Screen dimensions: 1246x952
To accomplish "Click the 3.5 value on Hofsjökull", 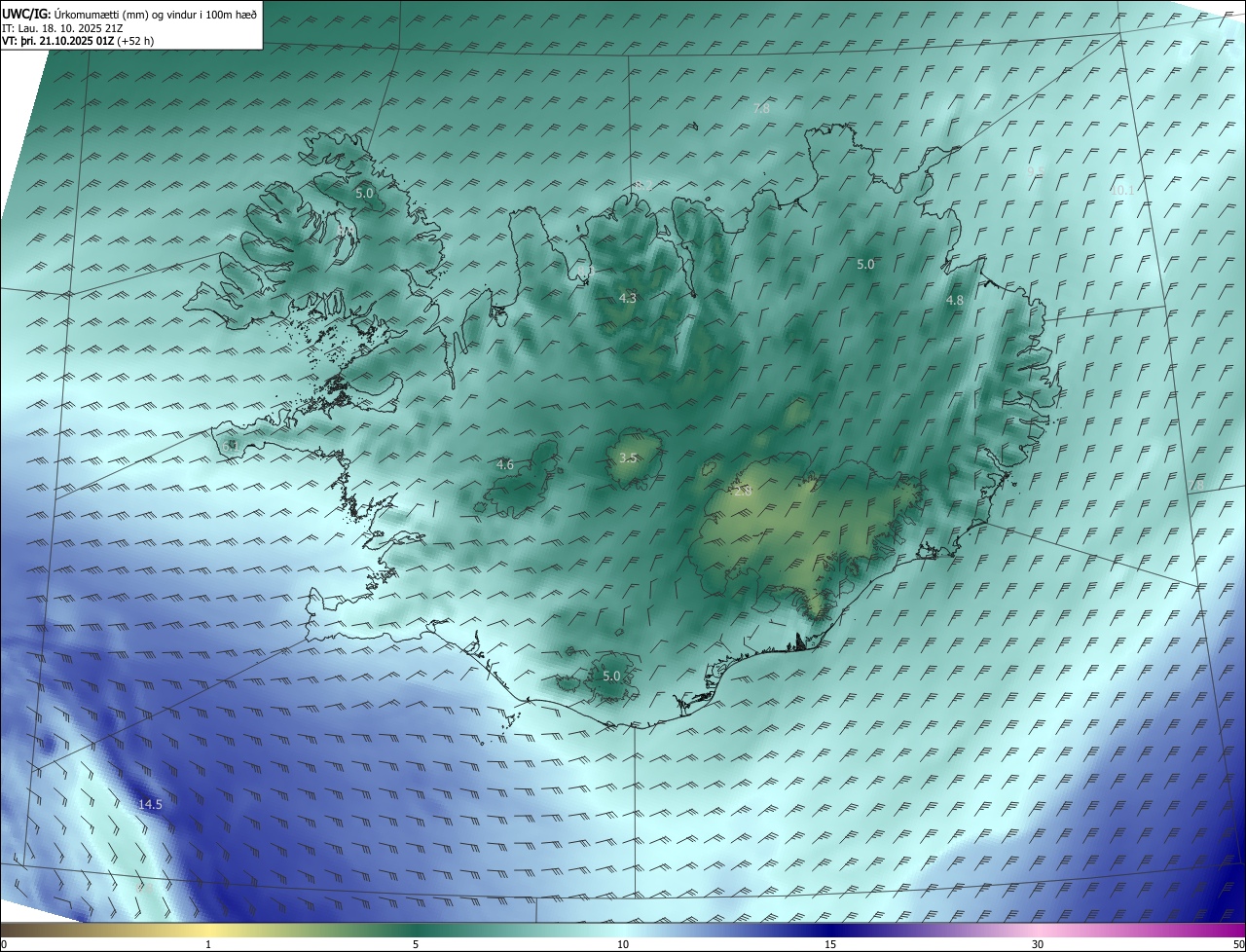I will click(x=628, y=457).
